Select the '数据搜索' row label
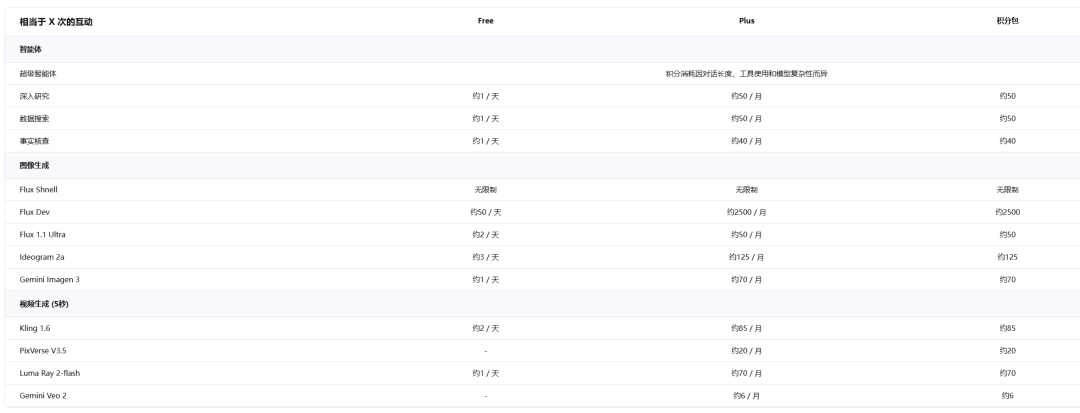 [x=34, y=118]
